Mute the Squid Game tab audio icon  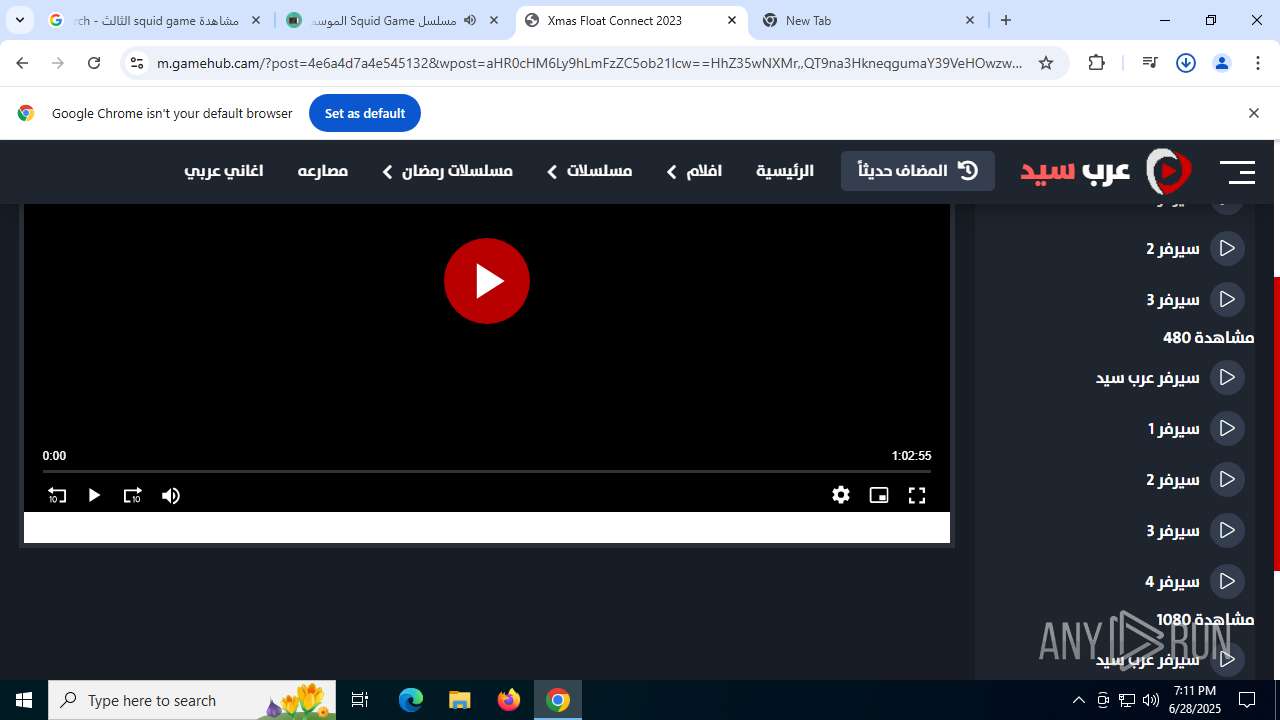coord(470,20)
